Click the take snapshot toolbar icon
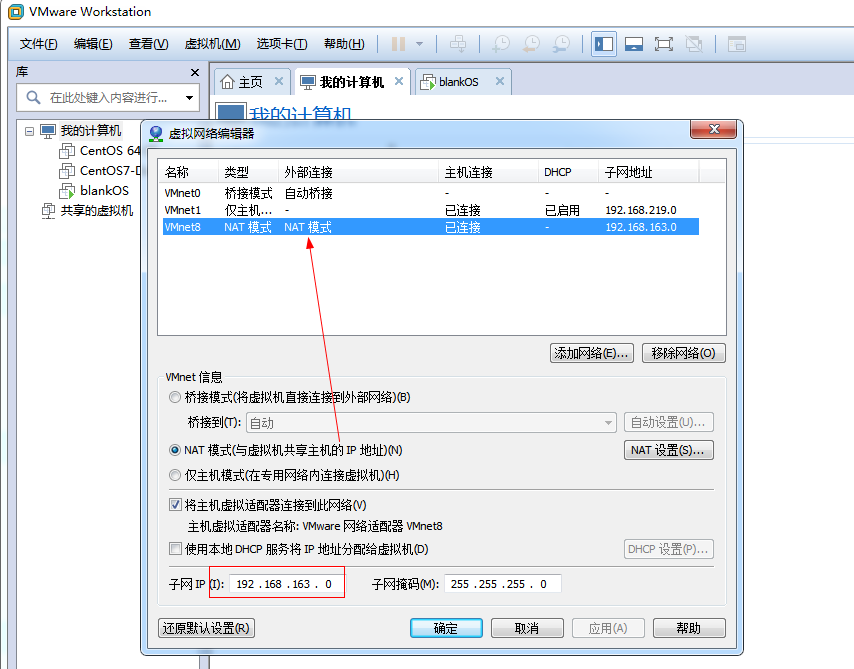Screen dimensions: 854x669 [501, 44]
